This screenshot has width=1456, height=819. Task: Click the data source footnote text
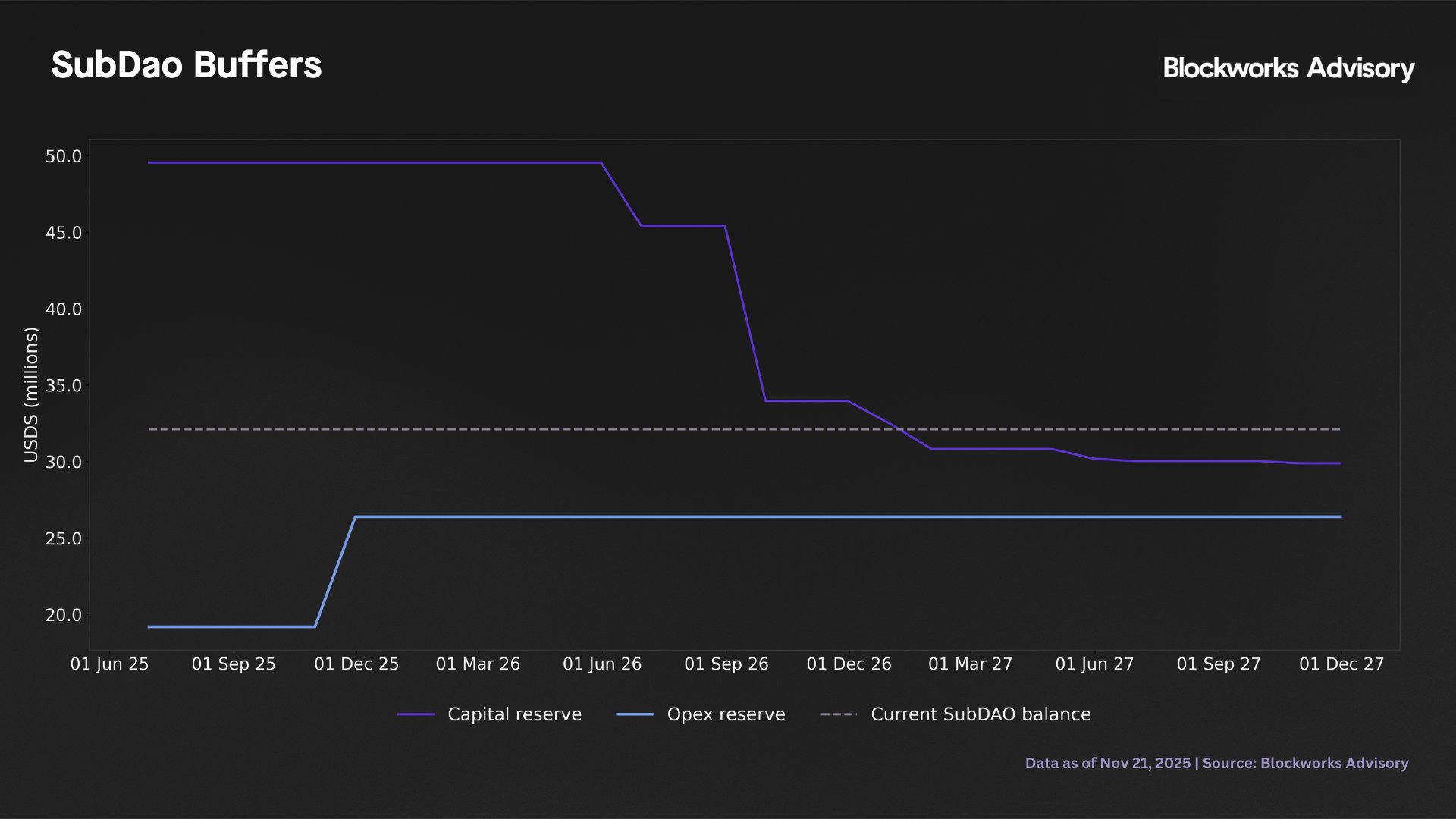pyautogui.click(x=1216, y=763)
